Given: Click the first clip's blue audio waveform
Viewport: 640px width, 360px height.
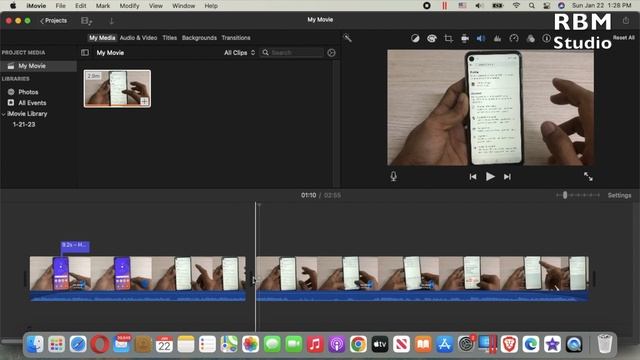Looking at the screenshot, I should pyautogui.click(x=138, y=296).
